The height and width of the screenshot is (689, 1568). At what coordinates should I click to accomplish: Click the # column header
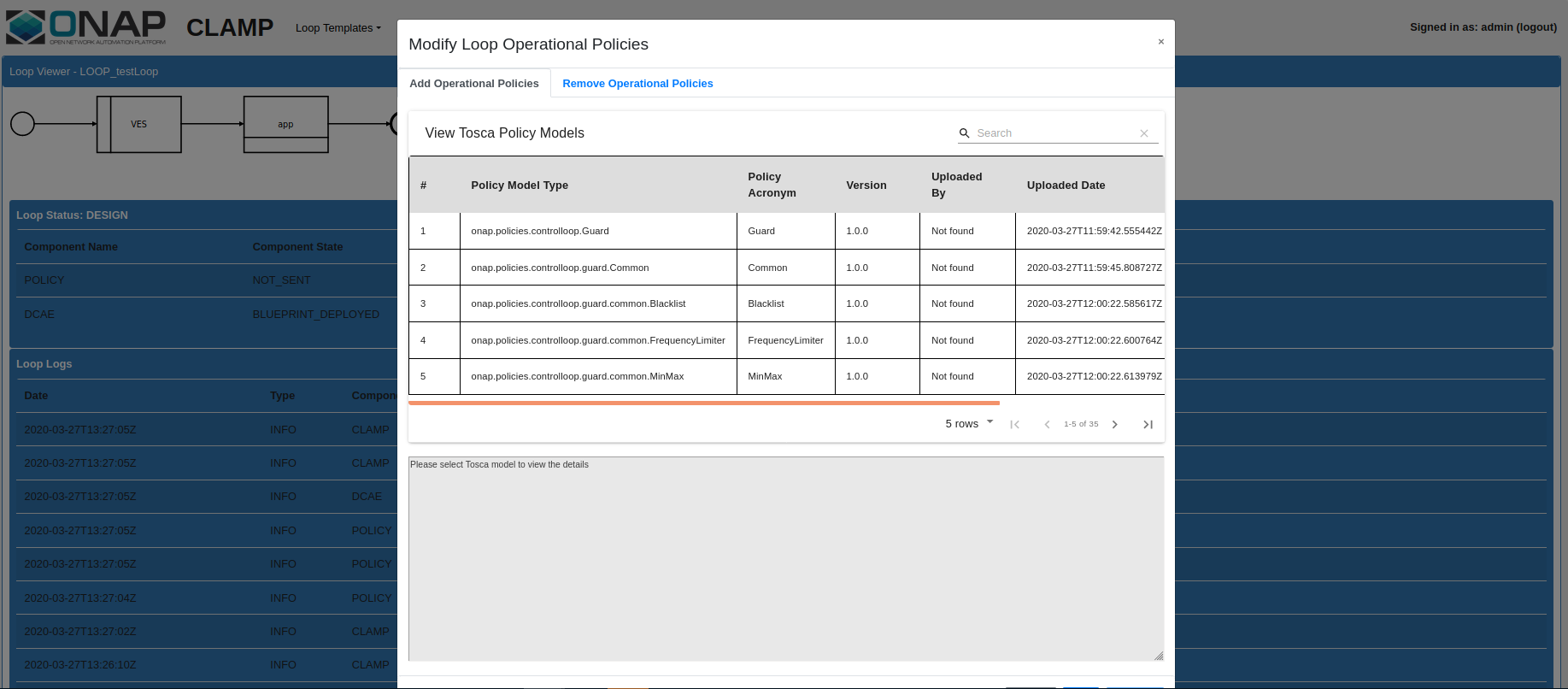coord(423,185)
